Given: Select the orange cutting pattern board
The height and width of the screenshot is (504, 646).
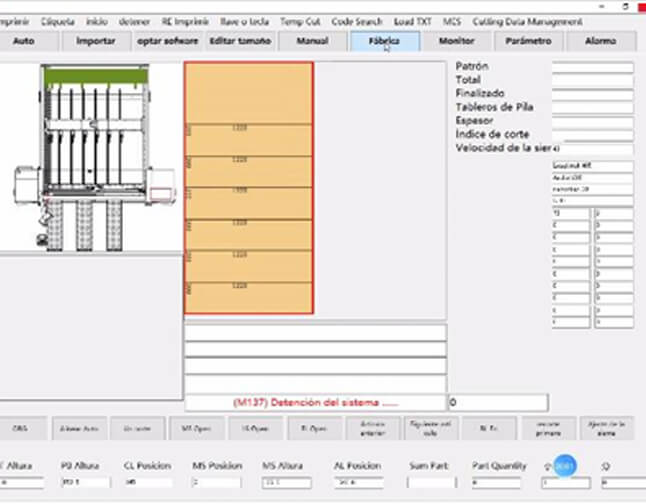Looking at the screenshot, I should pyautogui.click(x=249, y=188).
